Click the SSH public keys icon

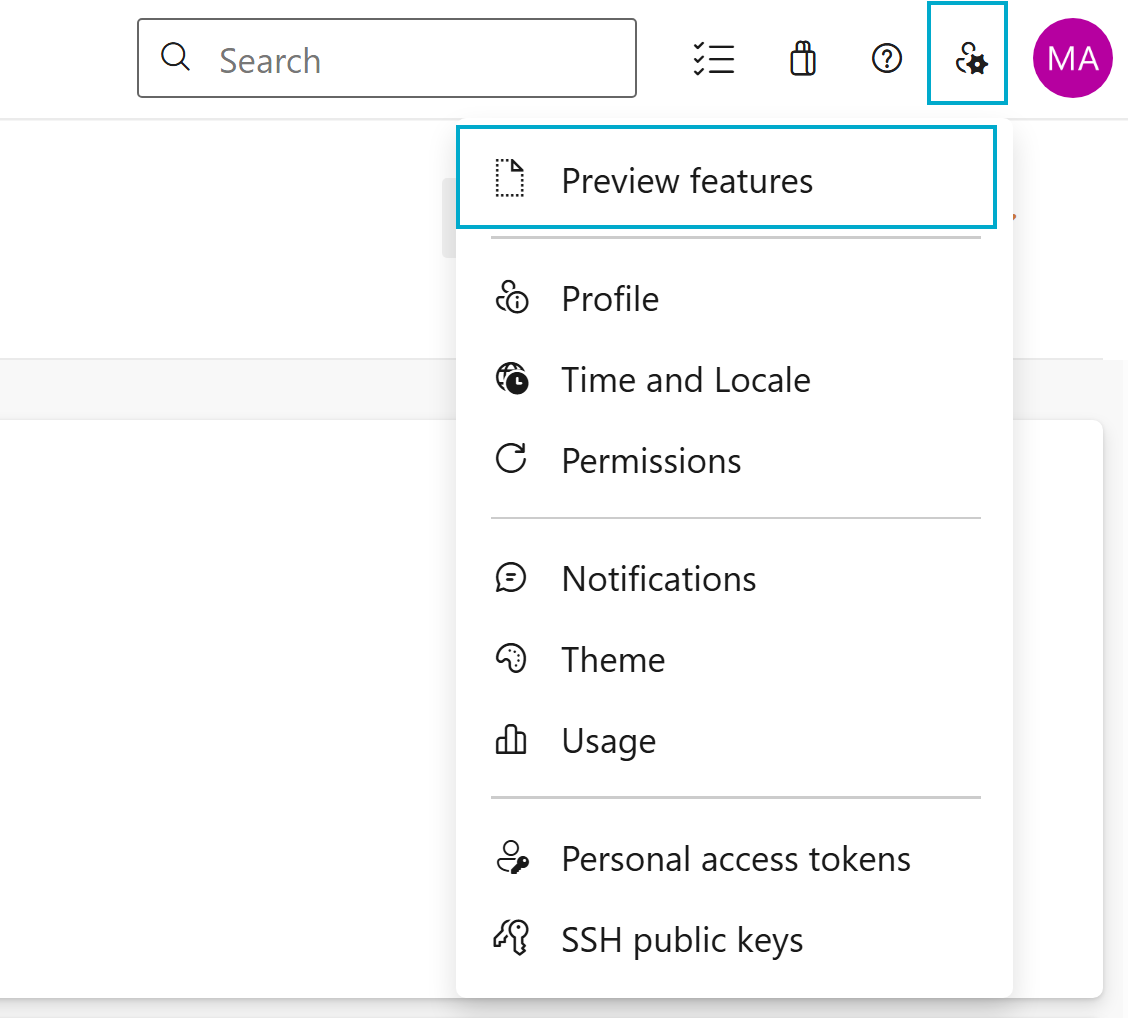coord(512,939)
